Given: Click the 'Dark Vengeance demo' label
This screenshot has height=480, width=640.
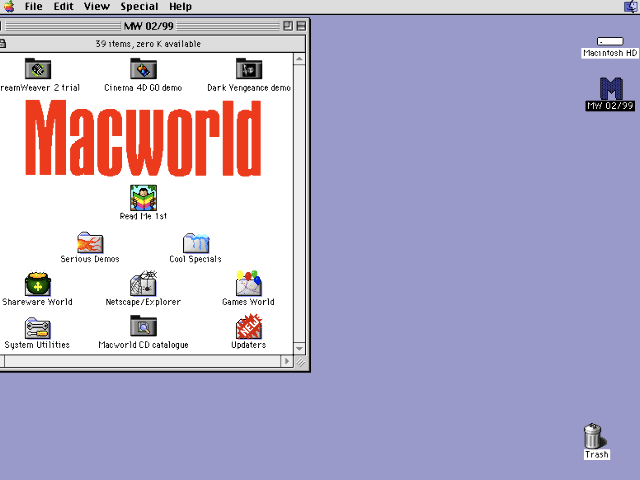Looking at the screenshot, I should coord(249,88).
